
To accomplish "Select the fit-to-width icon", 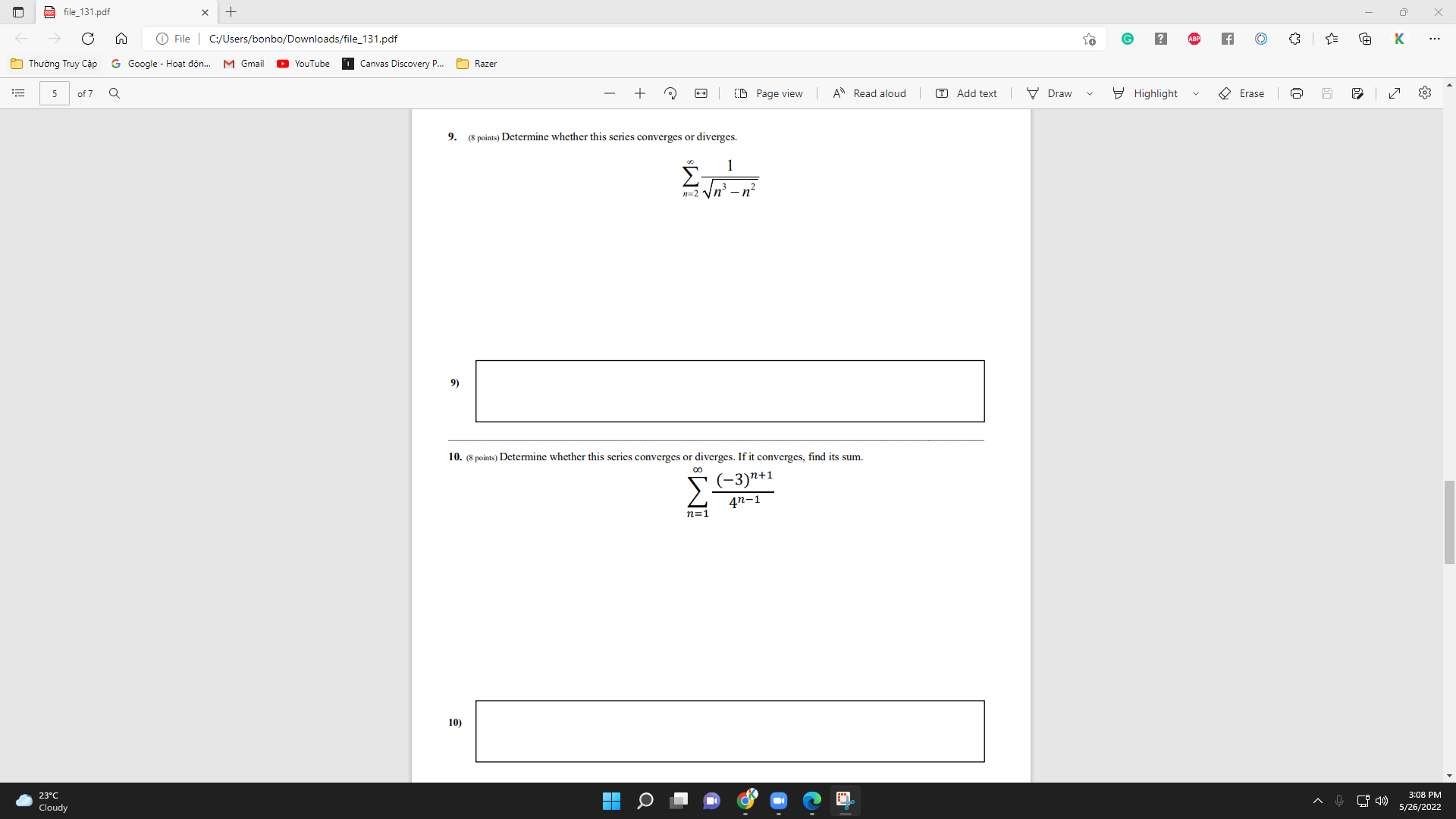I will click(701, 93).
